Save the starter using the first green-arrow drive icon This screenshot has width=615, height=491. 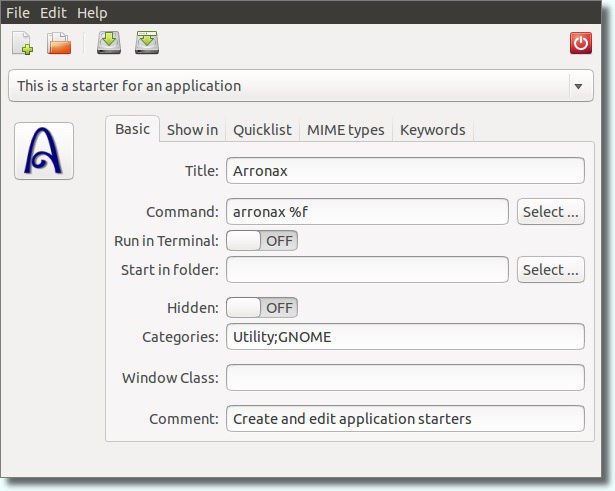(109, 43)
